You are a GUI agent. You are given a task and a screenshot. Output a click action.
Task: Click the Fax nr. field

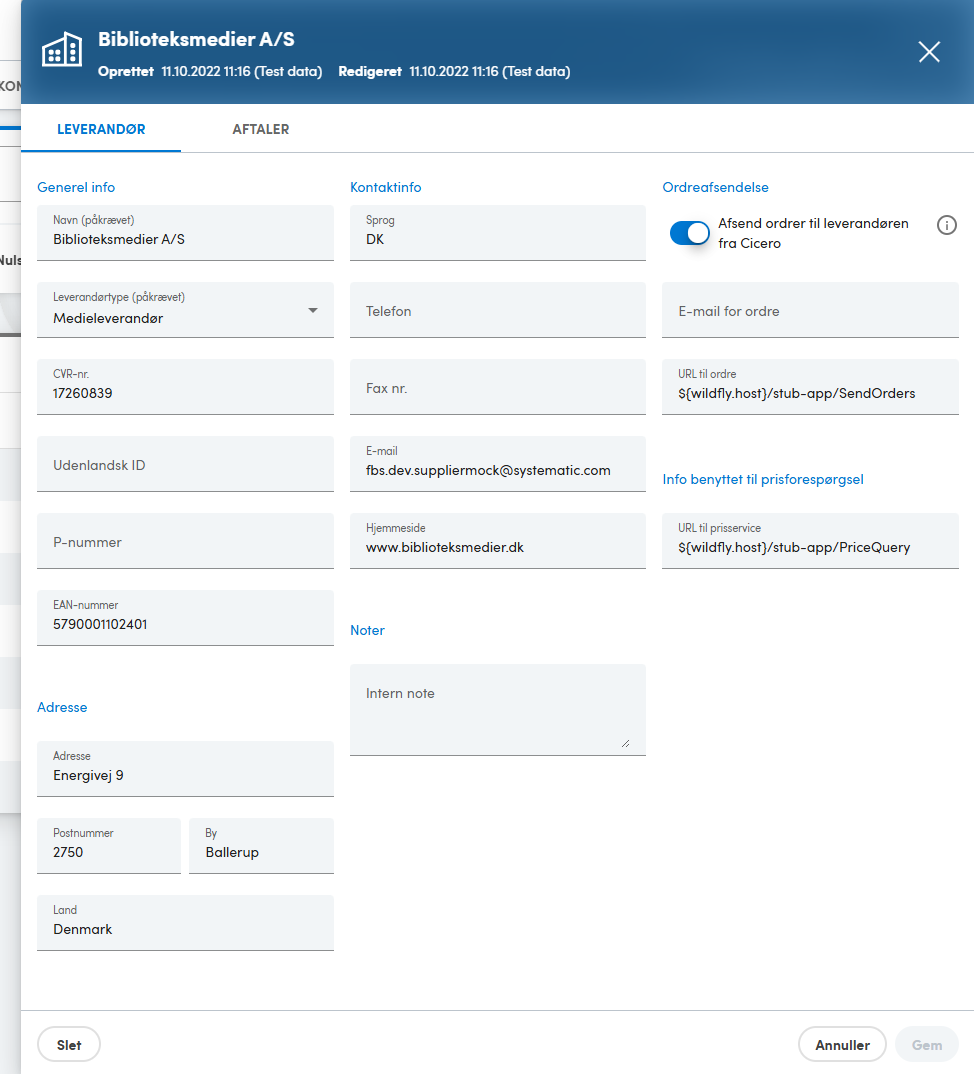coord(498,387)
